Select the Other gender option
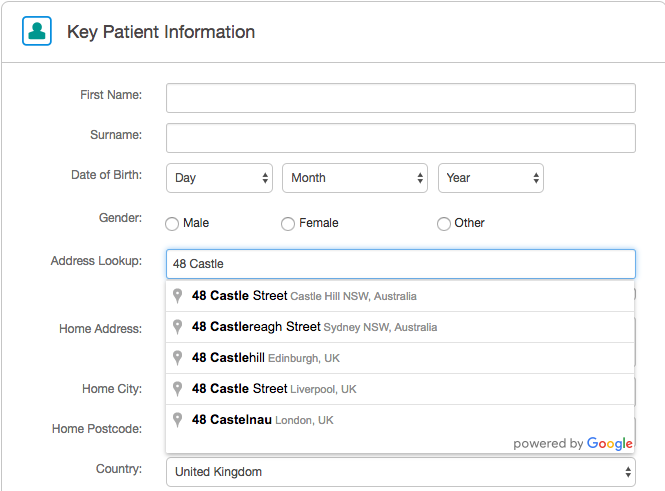The image size is (665, 491). tap(444, 223)
